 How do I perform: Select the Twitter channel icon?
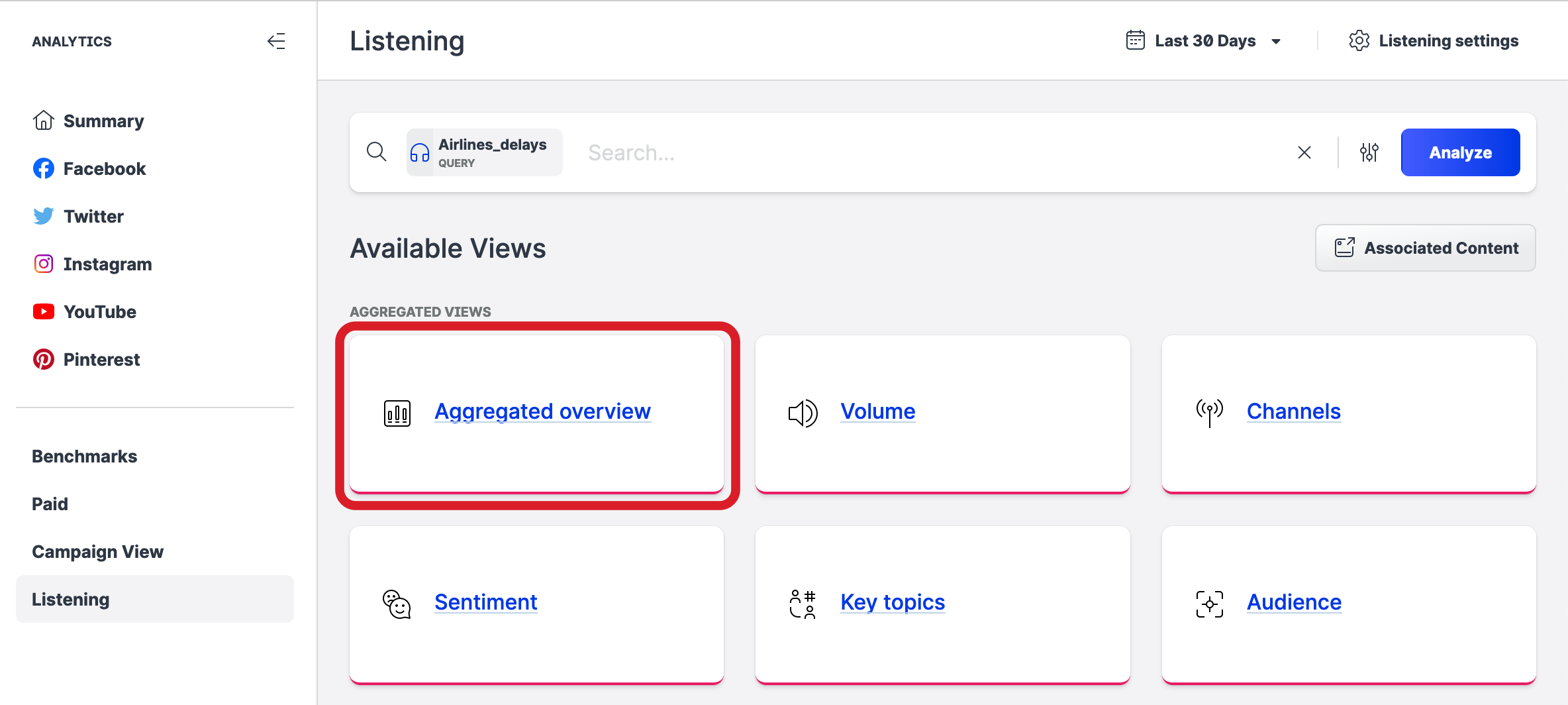point(42,215)
